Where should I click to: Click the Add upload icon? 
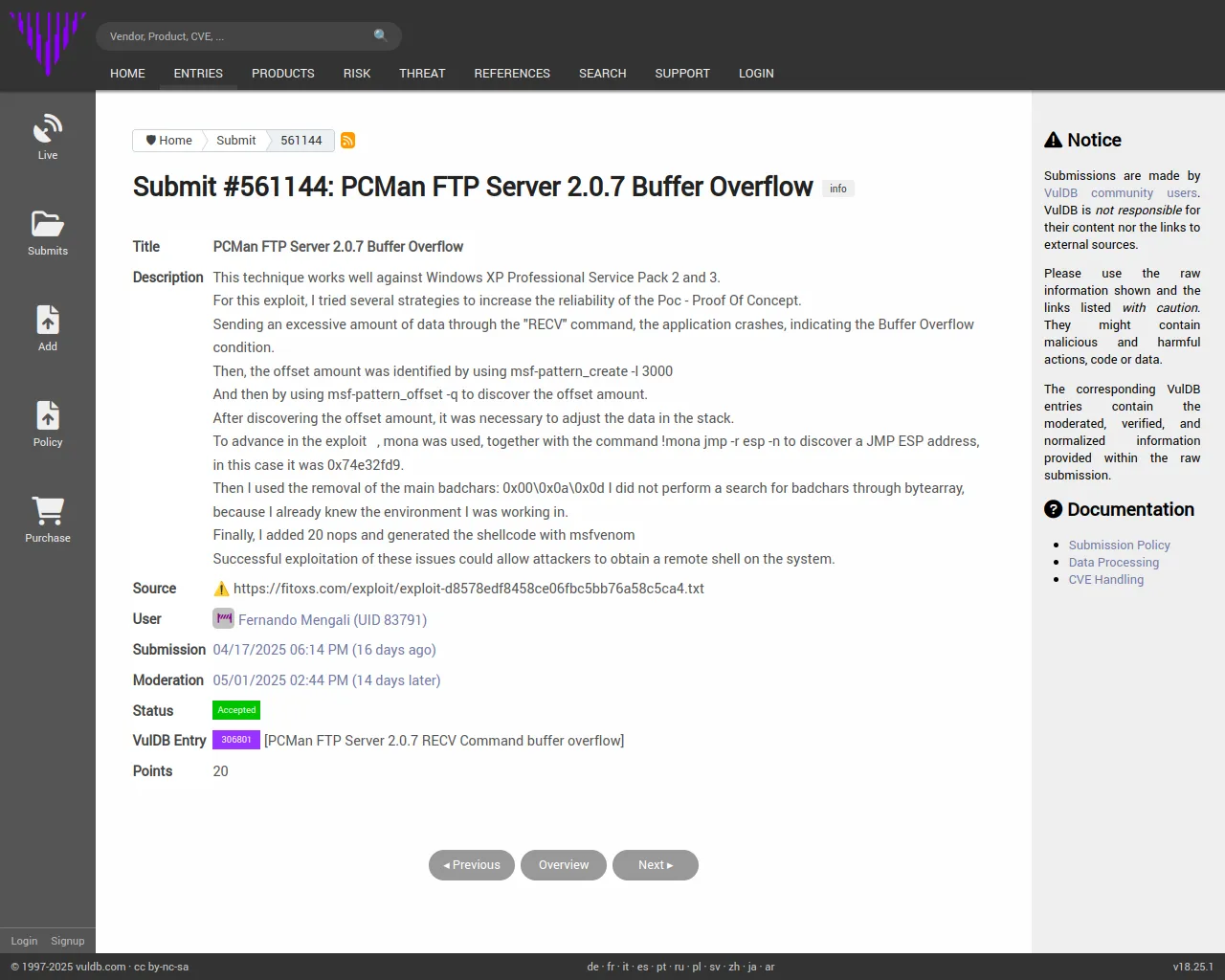[48, 320]
